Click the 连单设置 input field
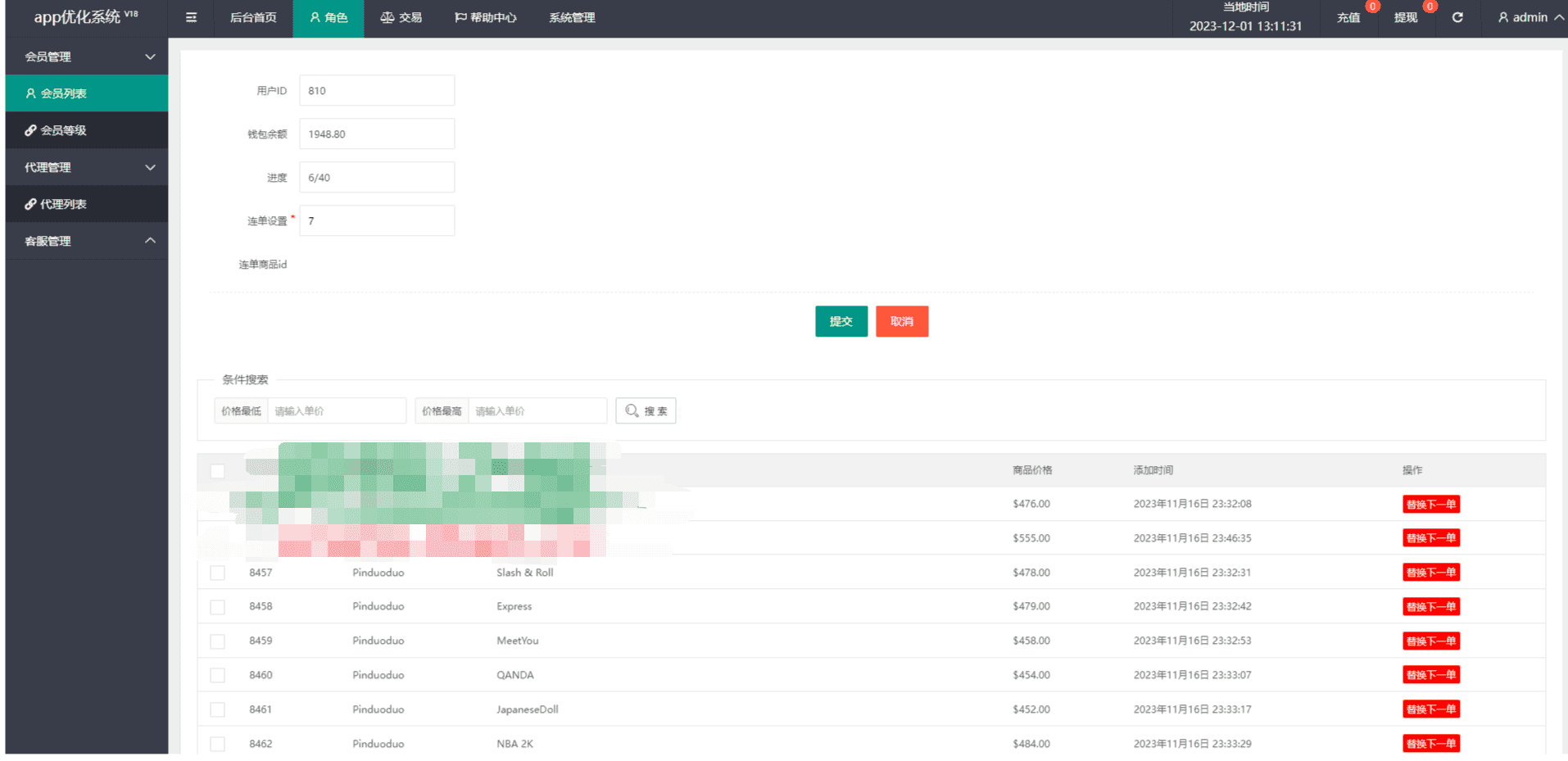 click(377, 220)
